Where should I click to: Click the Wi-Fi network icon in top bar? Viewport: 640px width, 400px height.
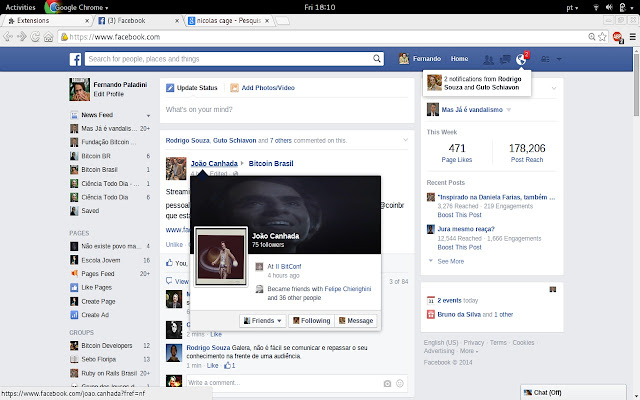click(x=596, y=7)
